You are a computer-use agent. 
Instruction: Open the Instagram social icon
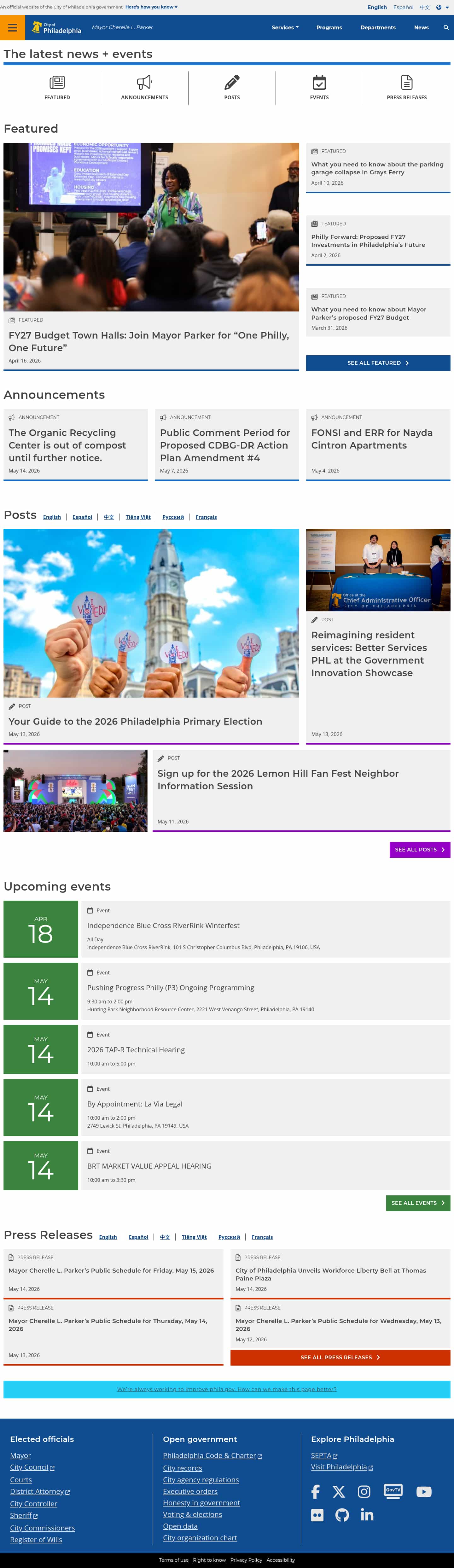pyautogui.click(x=364, y=1491)
